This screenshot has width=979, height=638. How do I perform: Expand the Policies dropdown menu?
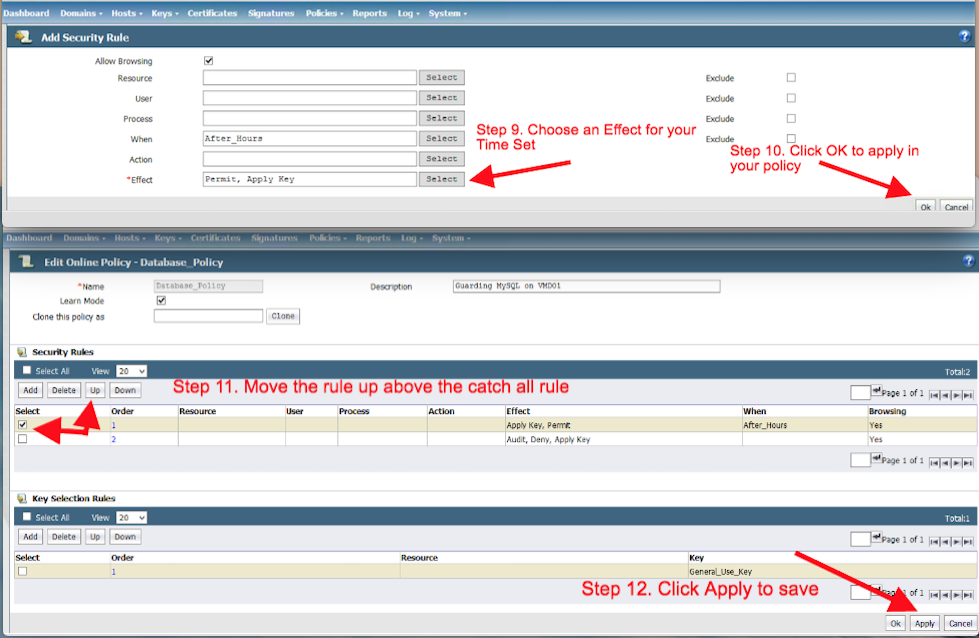(326, 13)
